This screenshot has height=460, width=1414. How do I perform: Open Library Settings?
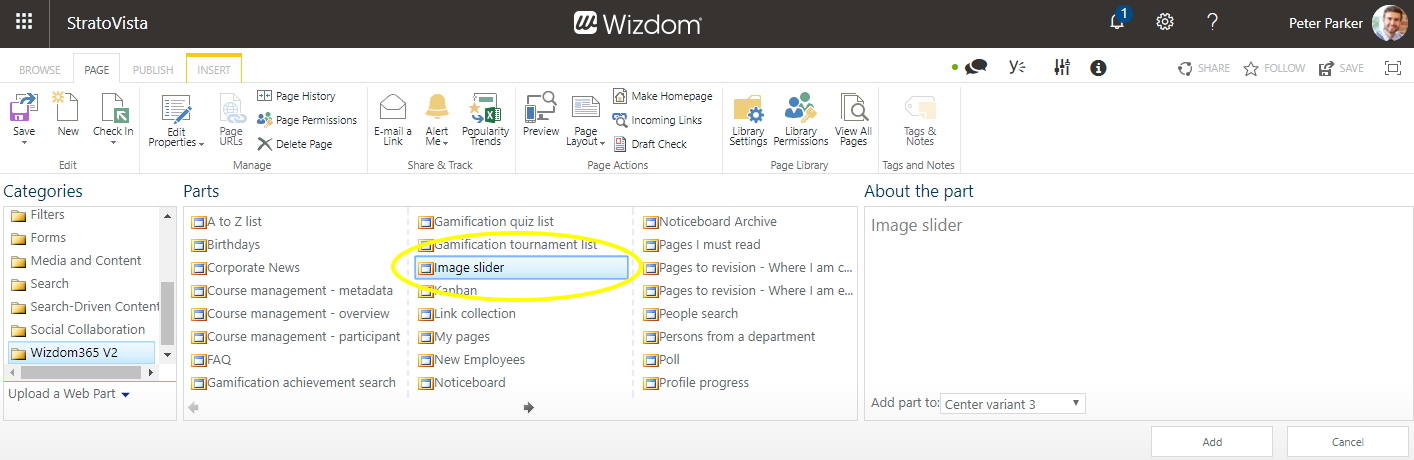[x=747, y=108]
